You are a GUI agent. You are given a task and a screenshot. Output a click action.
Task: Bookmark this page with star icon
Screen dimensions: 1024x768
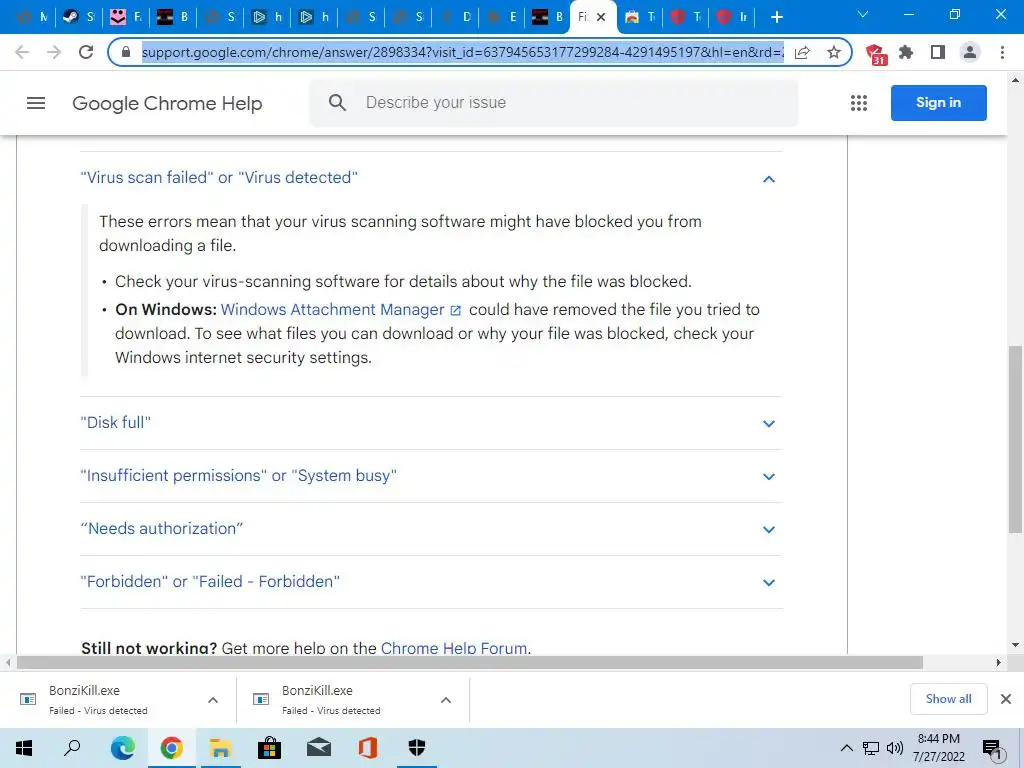click(x=834, y=52)
